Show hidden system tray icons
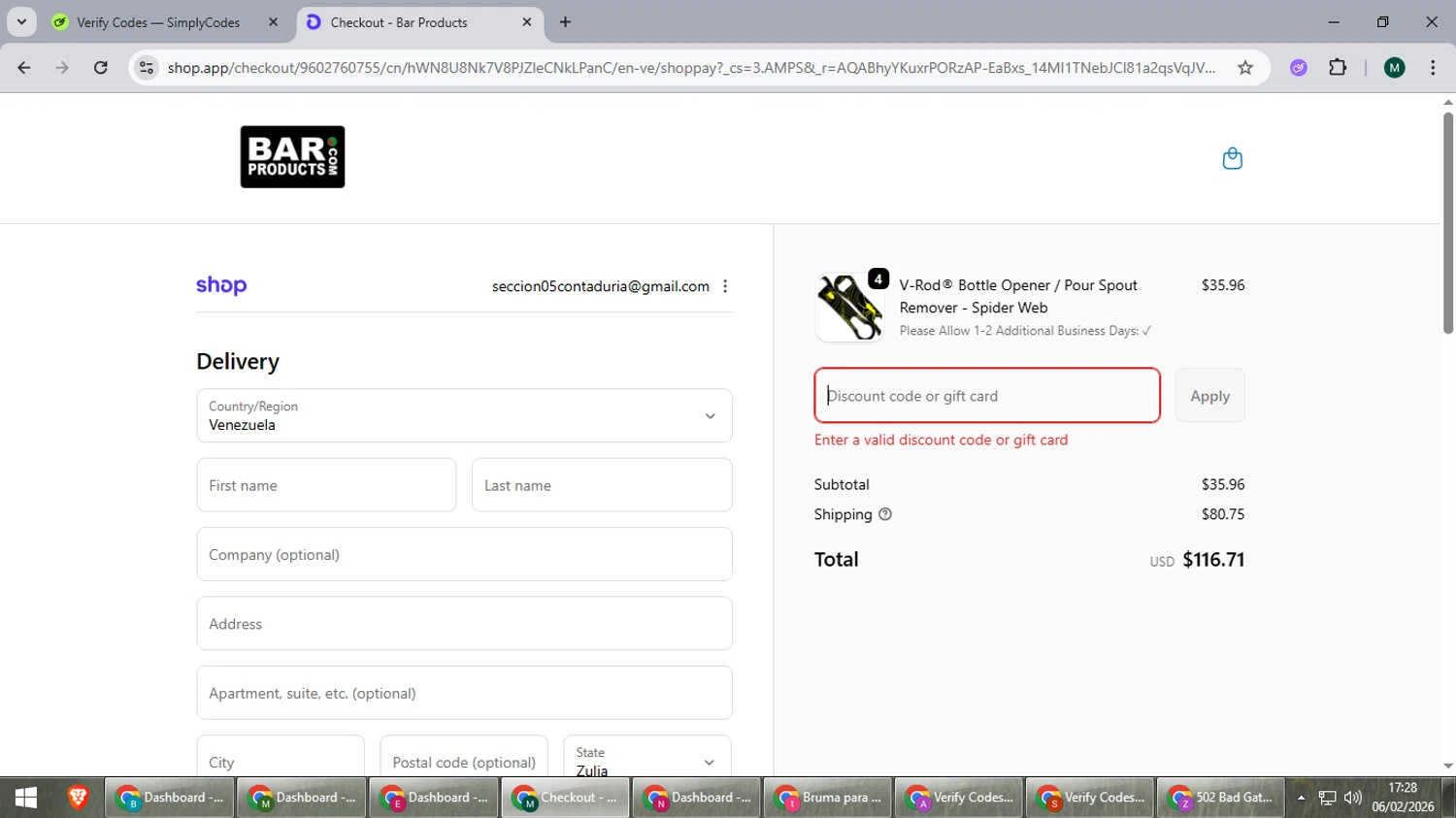This screenshot has width=1456, height=818. click(x=1301, y=798)
